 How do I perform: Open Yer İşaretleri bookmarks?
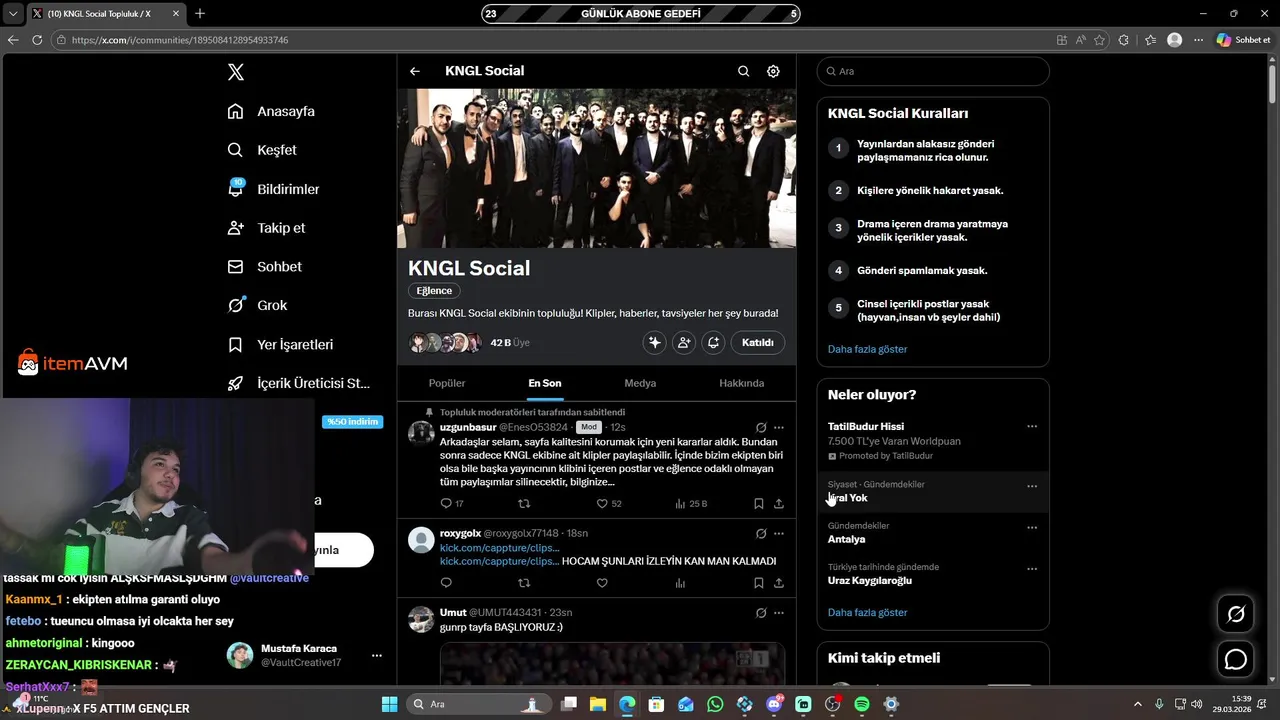point(281,344)
